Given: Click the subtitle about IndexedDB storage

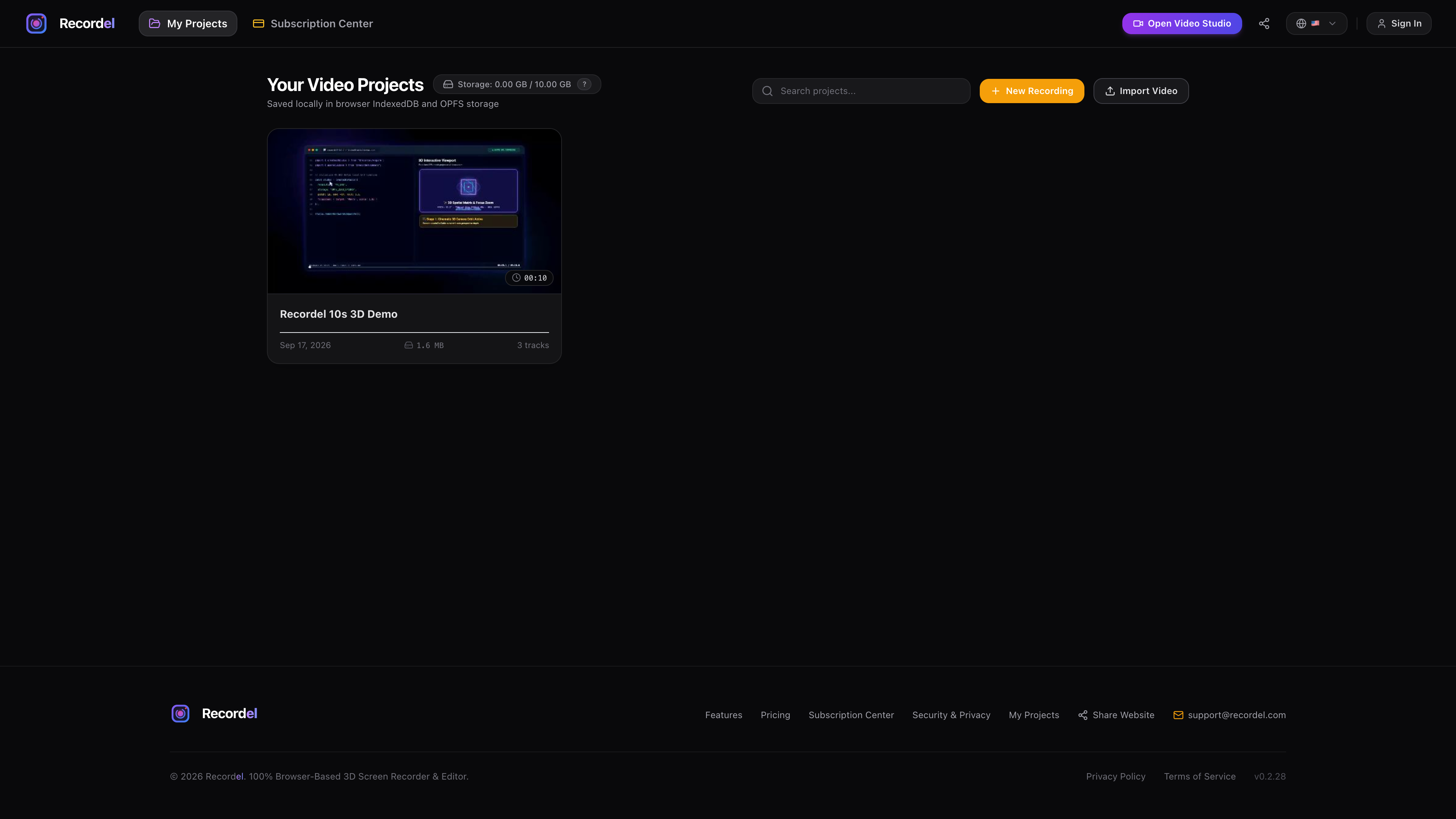Looking at the screenshot, I should click(383, 104).
